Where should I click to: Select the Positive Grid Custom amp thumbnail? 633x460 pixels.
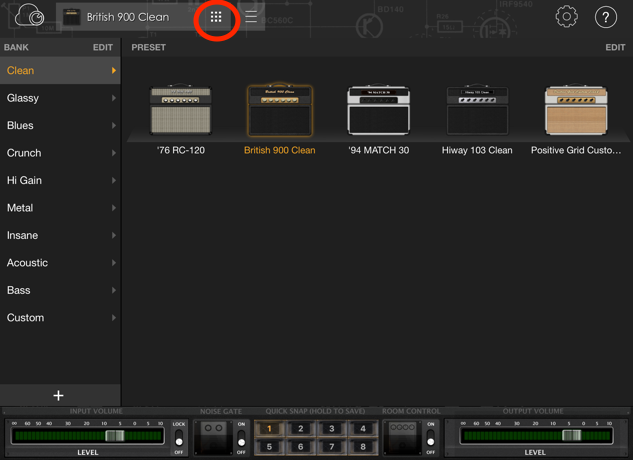(x=576, y=109)
